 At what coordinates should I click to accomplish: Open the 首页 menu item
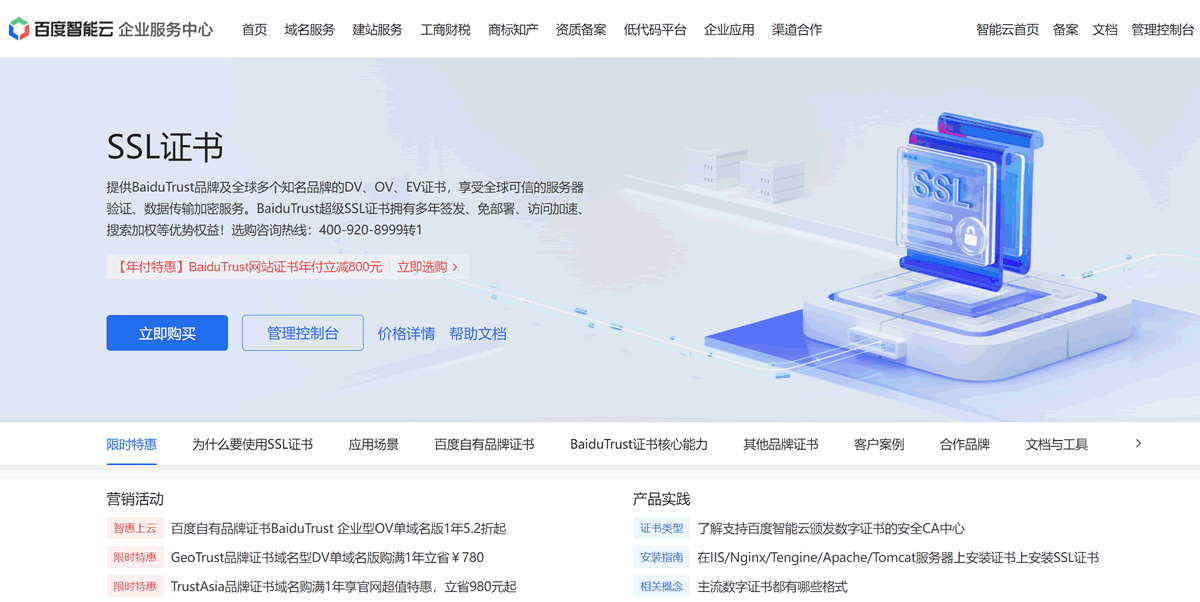(255, 30)
